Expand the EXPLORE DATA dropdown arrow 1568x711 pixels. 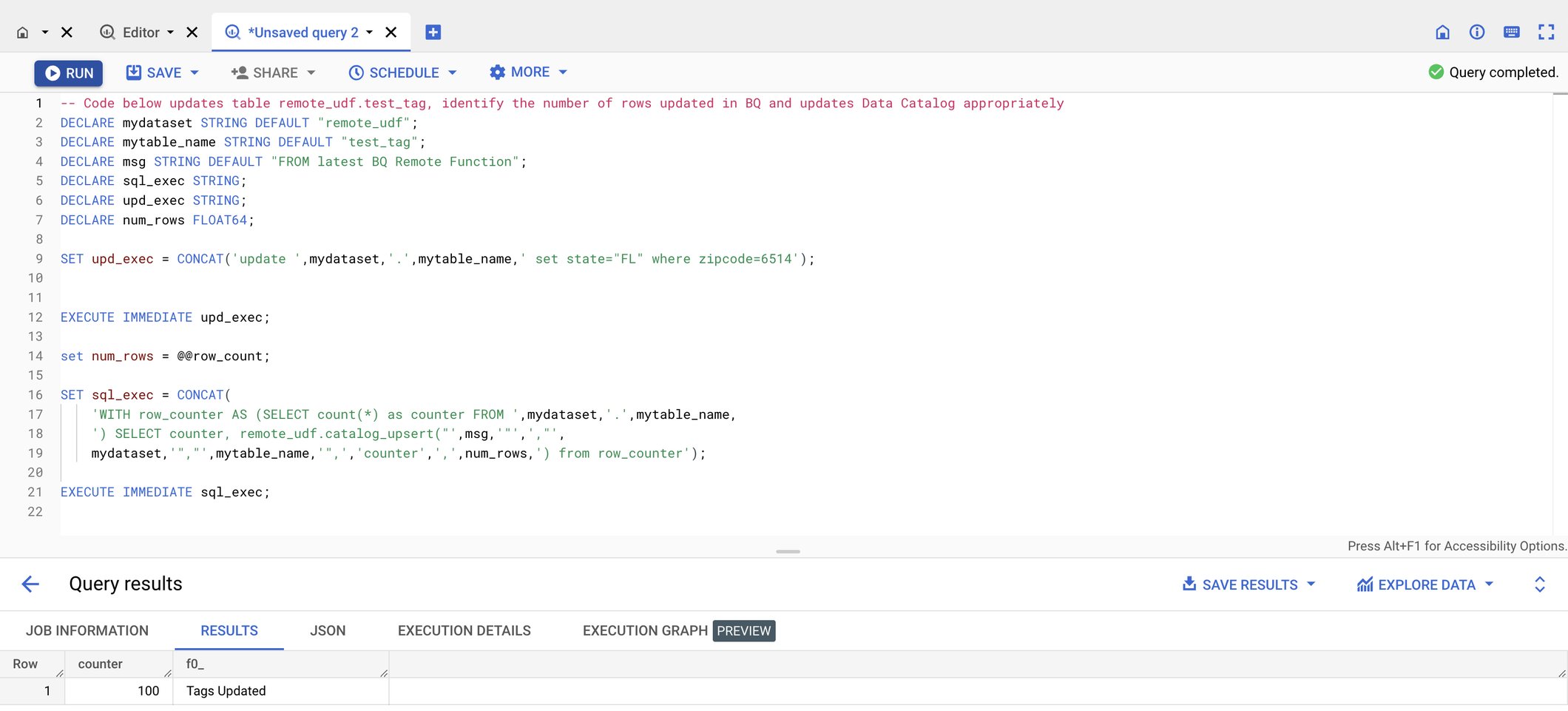(1489, 584)
